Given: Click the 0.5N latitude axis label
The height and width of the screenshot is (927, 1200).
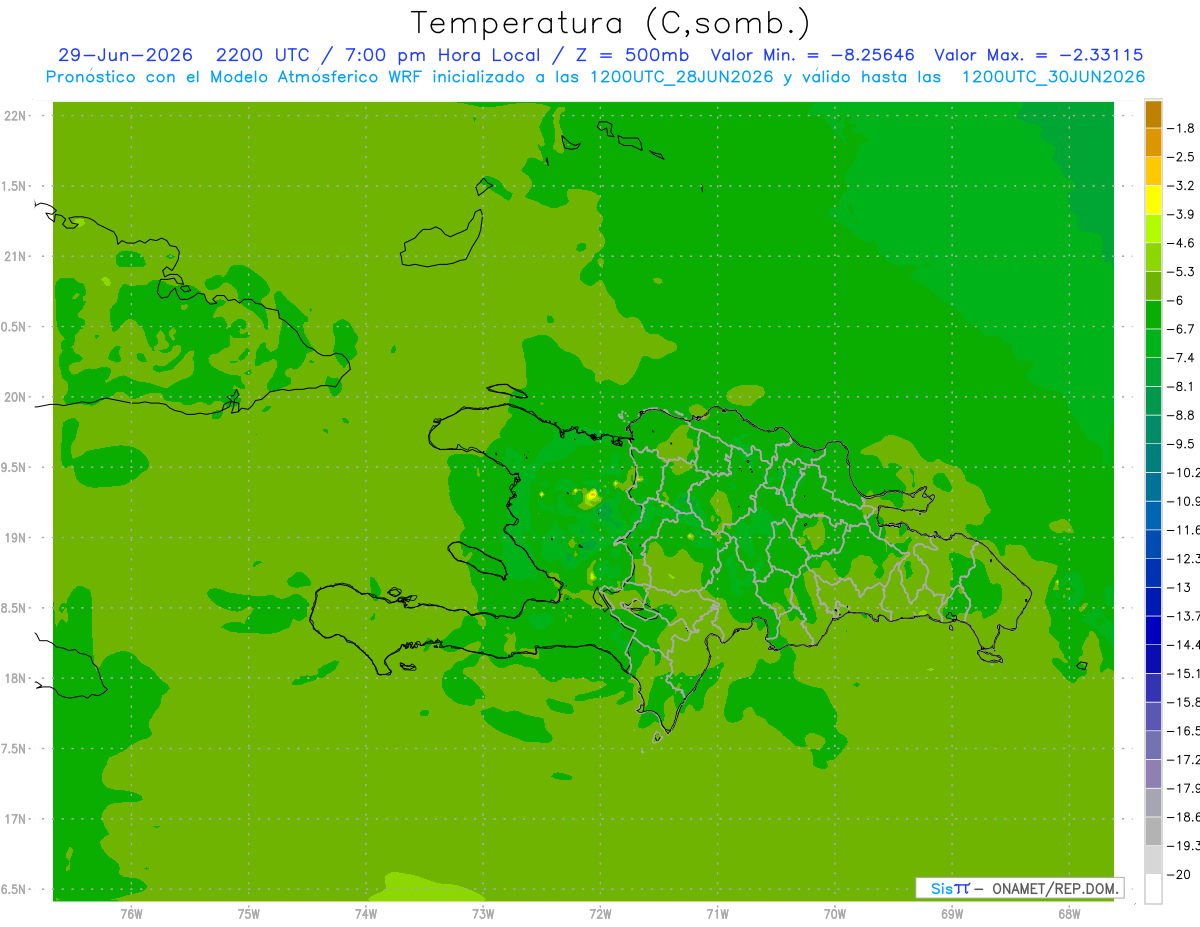Looking at the screenshot, I should (x=15, y=327).
